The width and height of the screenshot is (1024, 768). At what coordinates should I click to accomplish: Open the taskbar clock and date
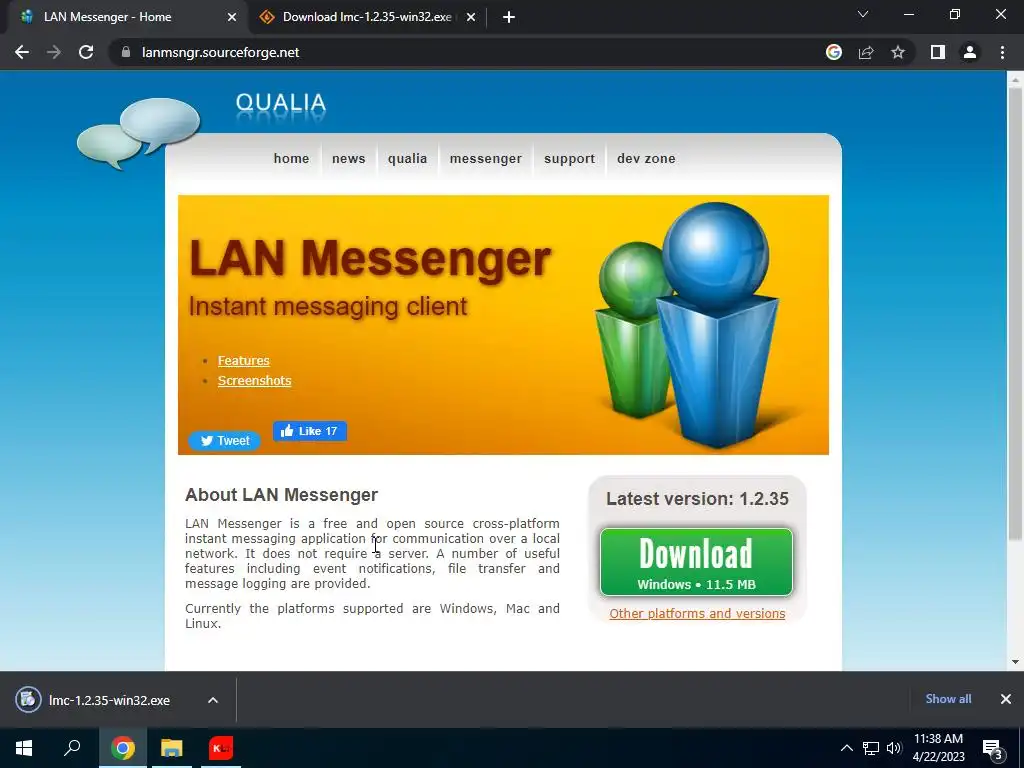[938, 748]
